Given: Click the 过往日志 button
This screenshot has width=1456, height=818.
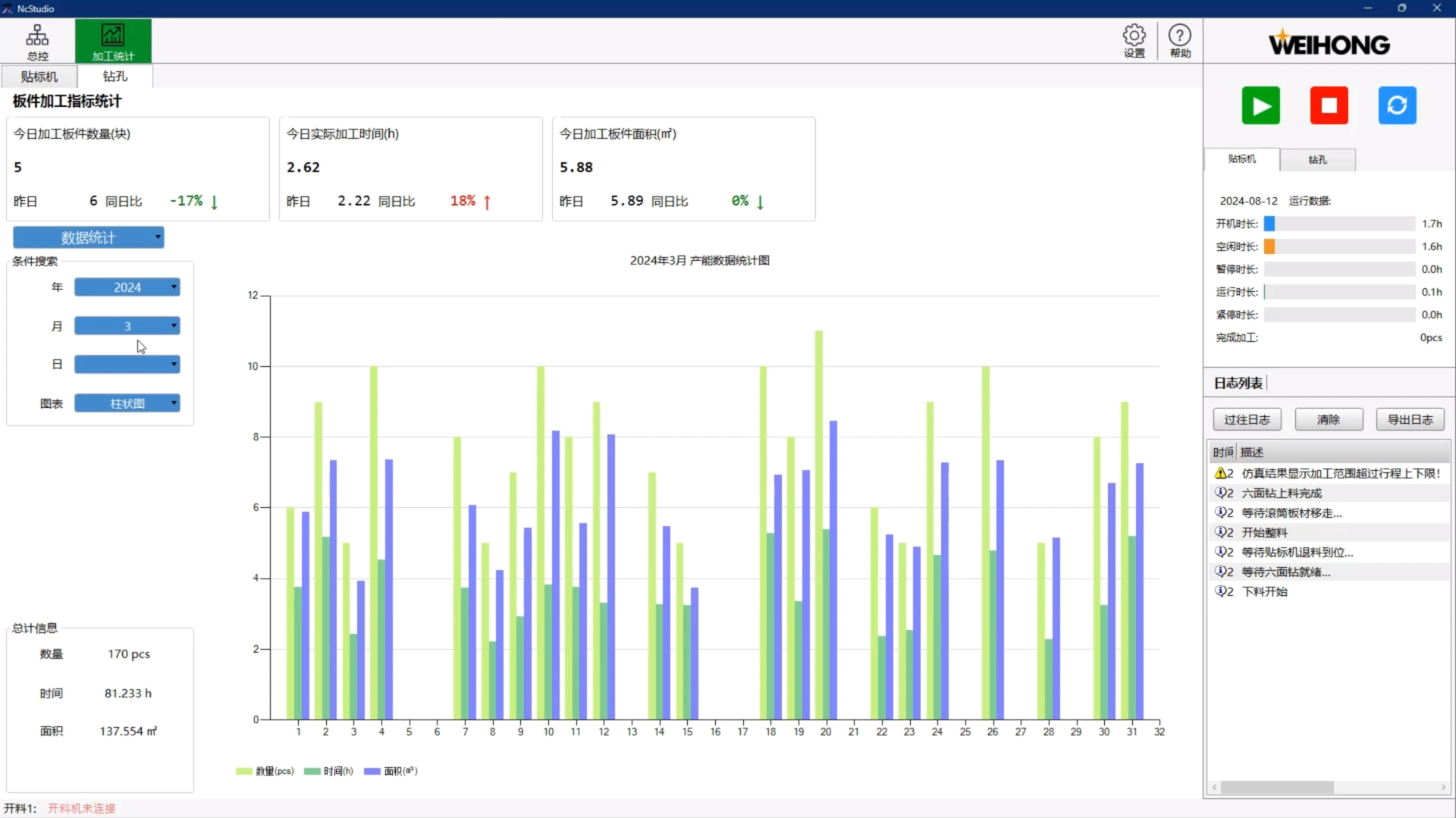Looking at the screenshot, I should coord(1247,419).
